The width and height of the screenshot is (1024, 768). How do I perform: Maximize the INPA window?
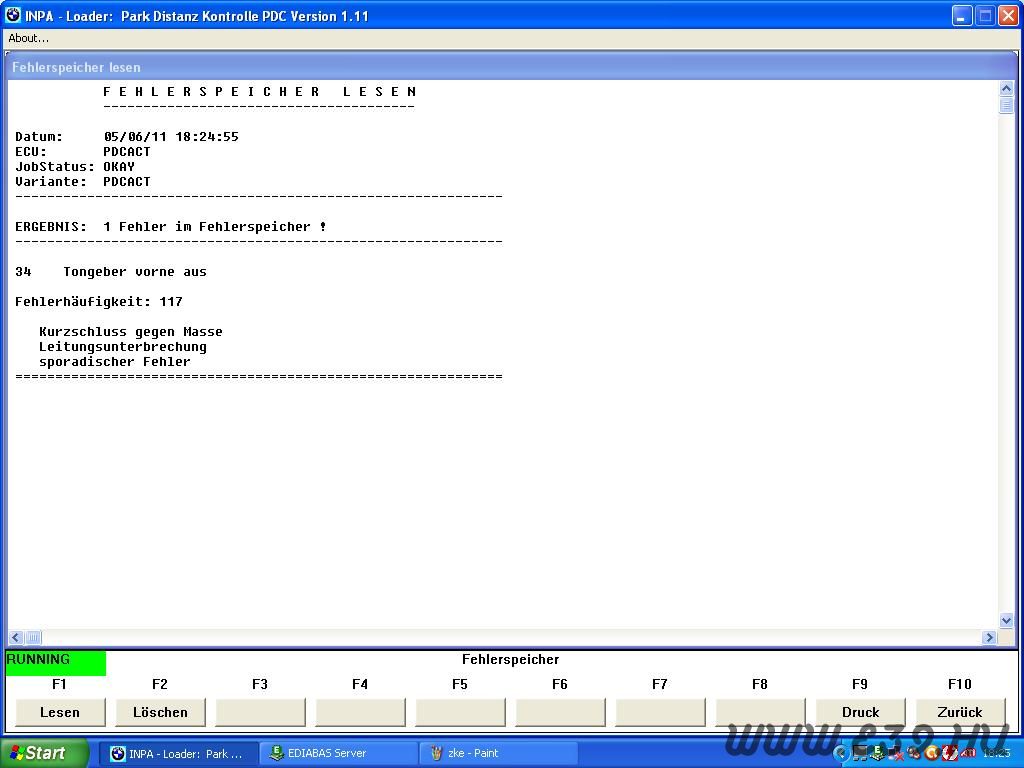[x=984, y=15]
